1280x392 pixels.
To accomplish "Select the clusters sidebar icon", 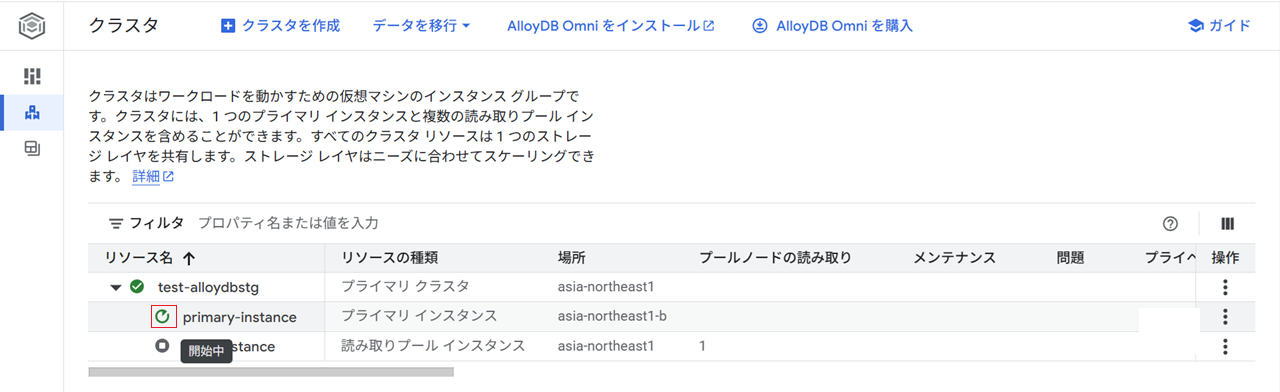I will 32,112.
